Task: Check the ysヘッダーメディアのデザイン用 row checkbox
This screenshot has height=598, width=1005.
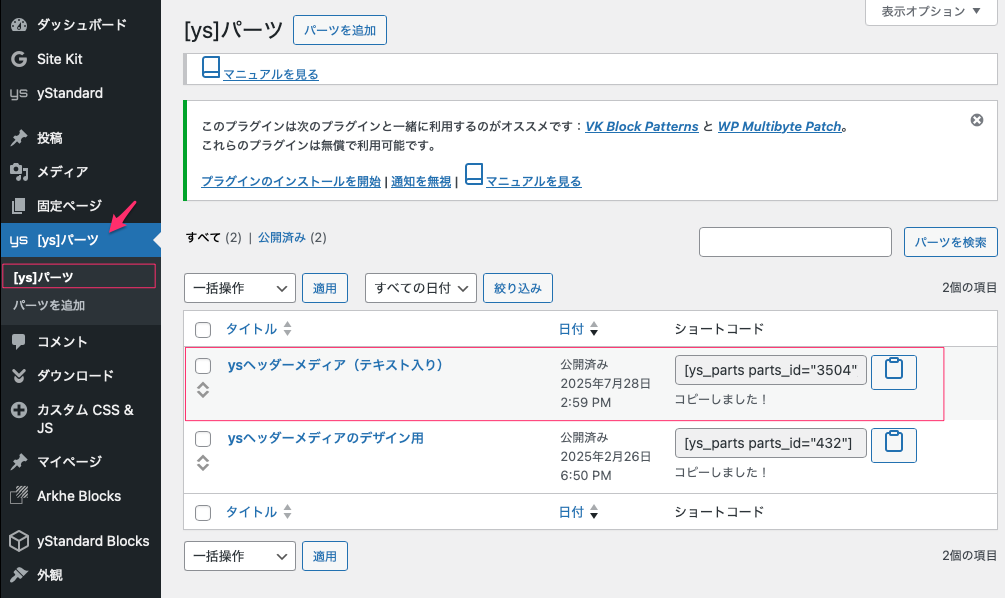Action: 203,439
